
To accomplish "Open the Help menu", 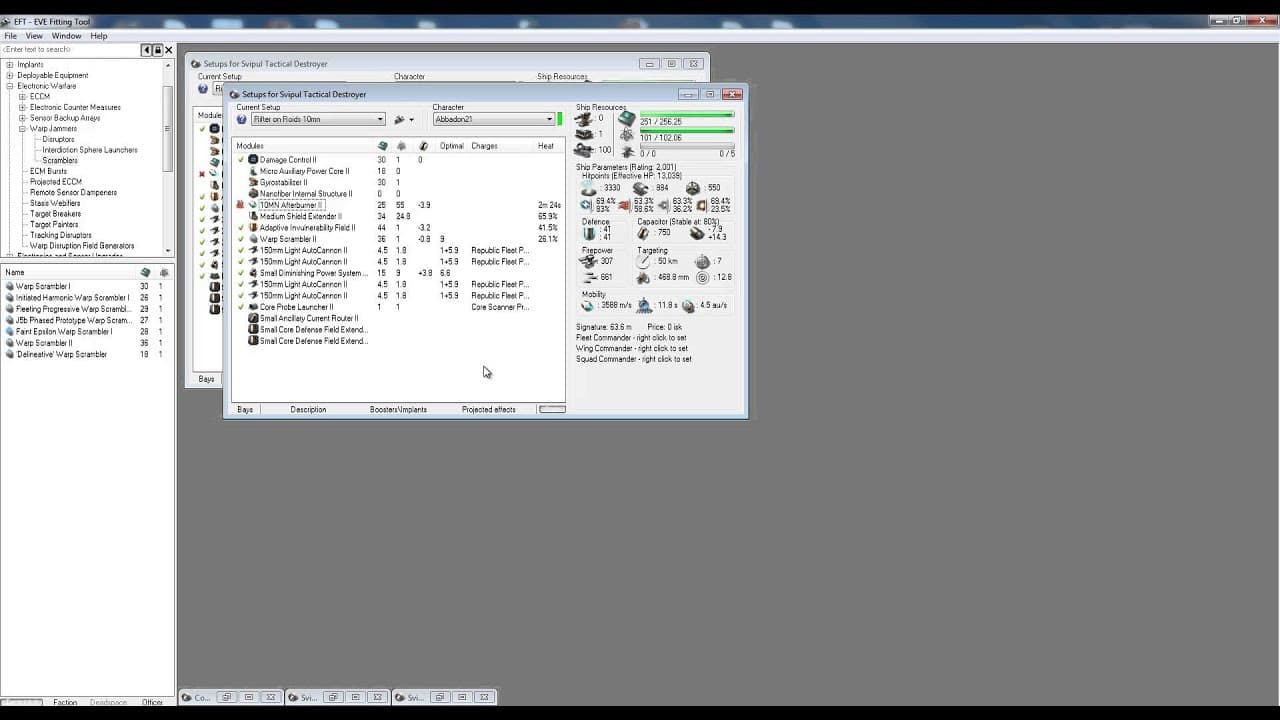I will click(99, 36).
